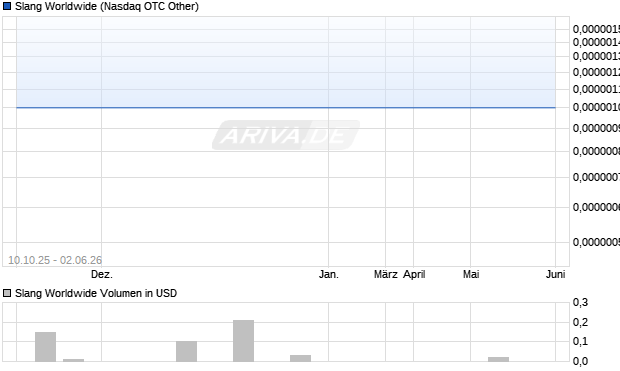Select the 'Slang Worldwide Volumen in USD' label
620x371 pixels.
[96, 293]
